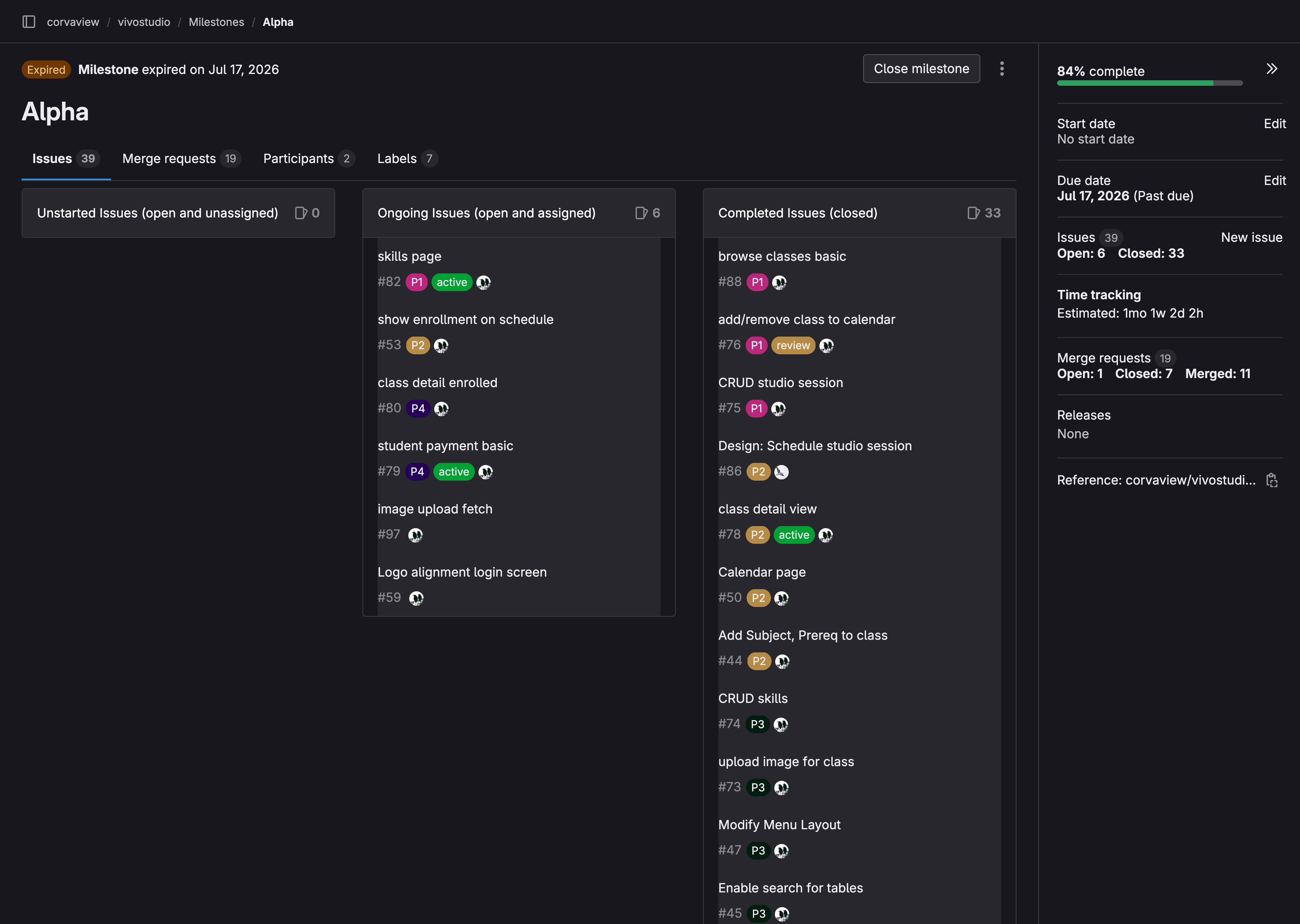Viewport: 1300px width, 924px height.
Task: Open assignee avatar on CRUD studio session
Action: (778, 408)
